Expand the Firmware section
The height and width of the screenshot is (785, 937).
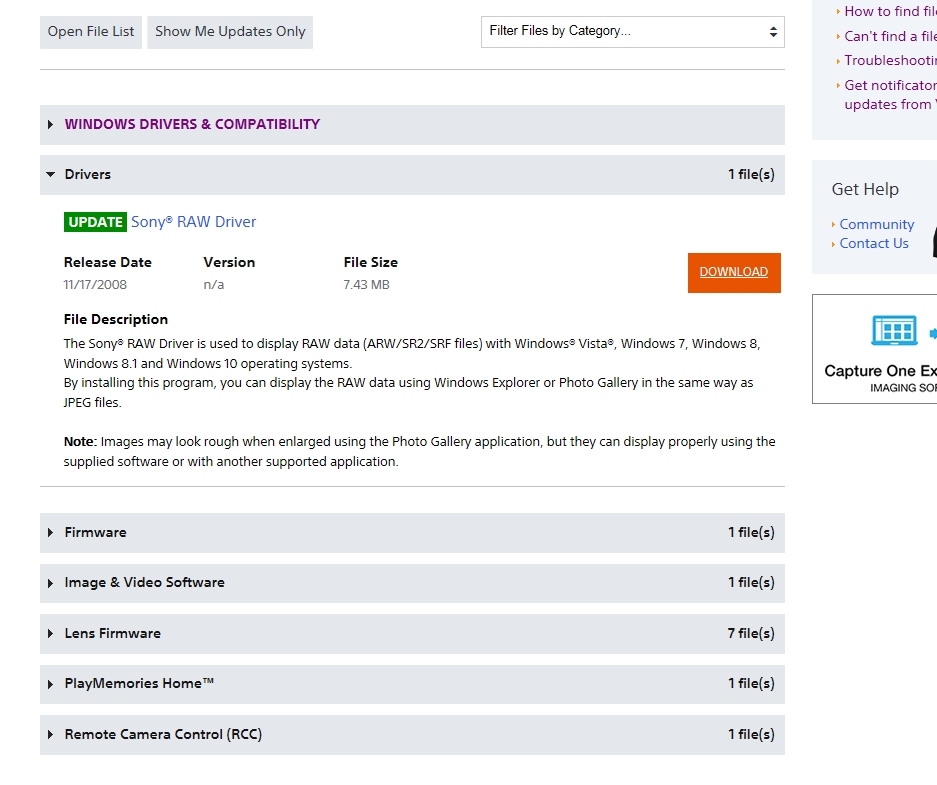[412, 532]
